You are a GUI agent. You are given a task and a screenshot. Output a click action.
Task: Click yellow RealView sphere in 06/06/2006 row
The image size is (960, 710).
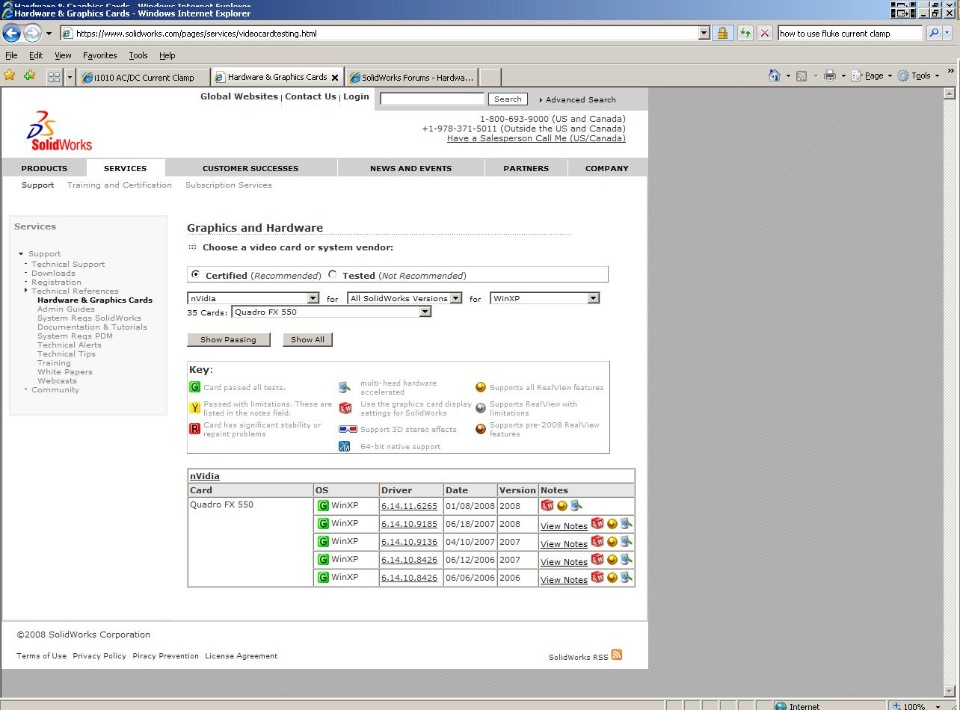(x=612, y=578)
